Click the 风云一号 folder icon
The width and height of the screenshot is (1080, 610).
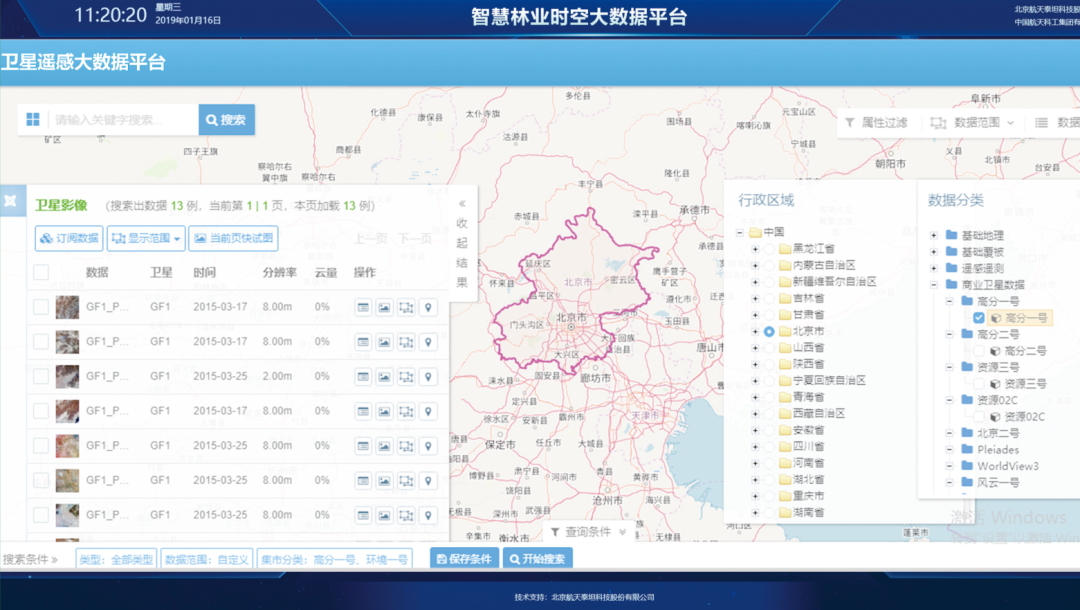click(x=967, y=482)
